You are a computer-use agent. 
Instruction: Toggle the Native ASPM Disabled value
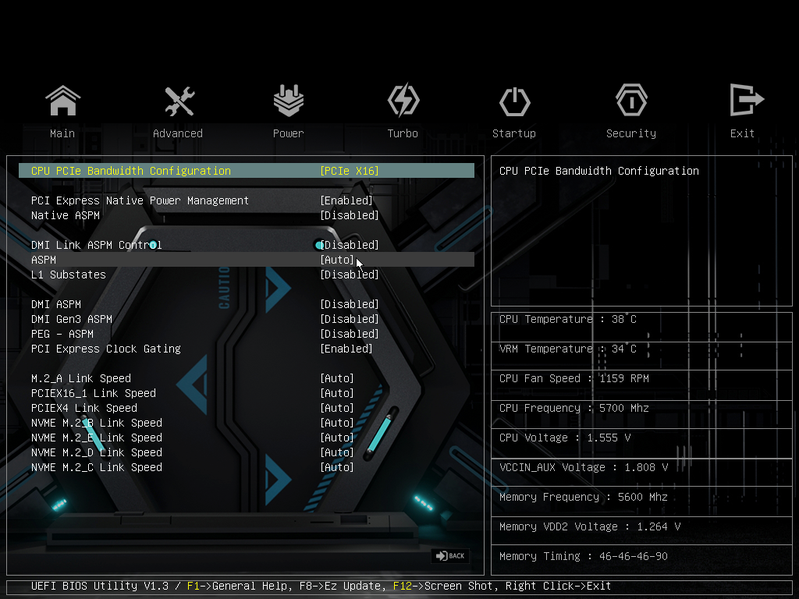pos(349,215)
